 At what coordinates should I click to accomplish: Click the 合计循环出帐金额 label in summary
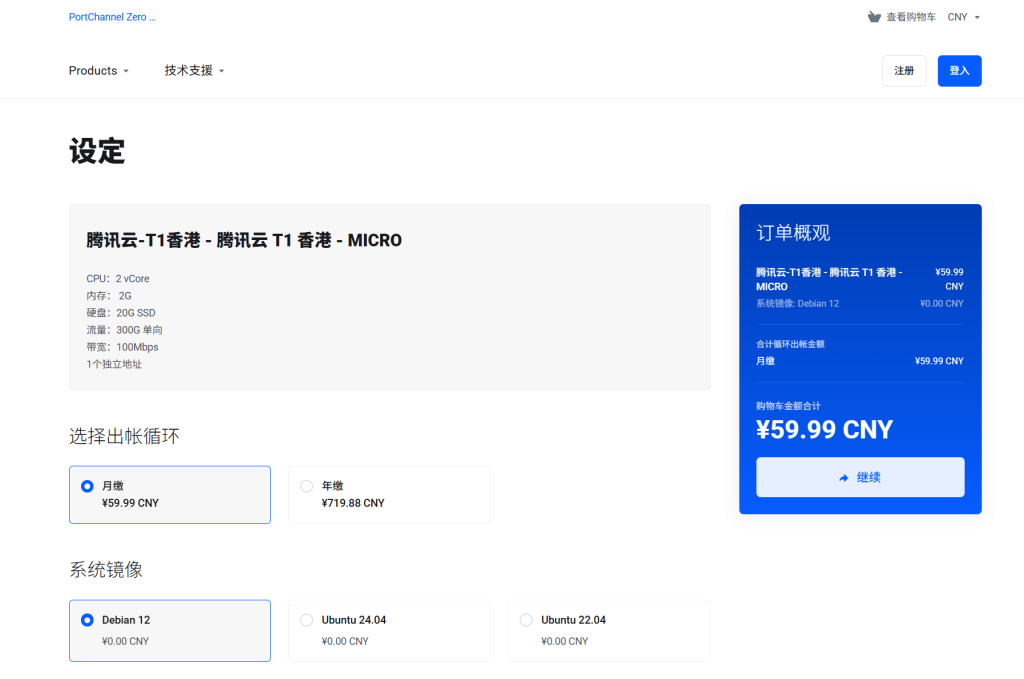coord(790,344)
